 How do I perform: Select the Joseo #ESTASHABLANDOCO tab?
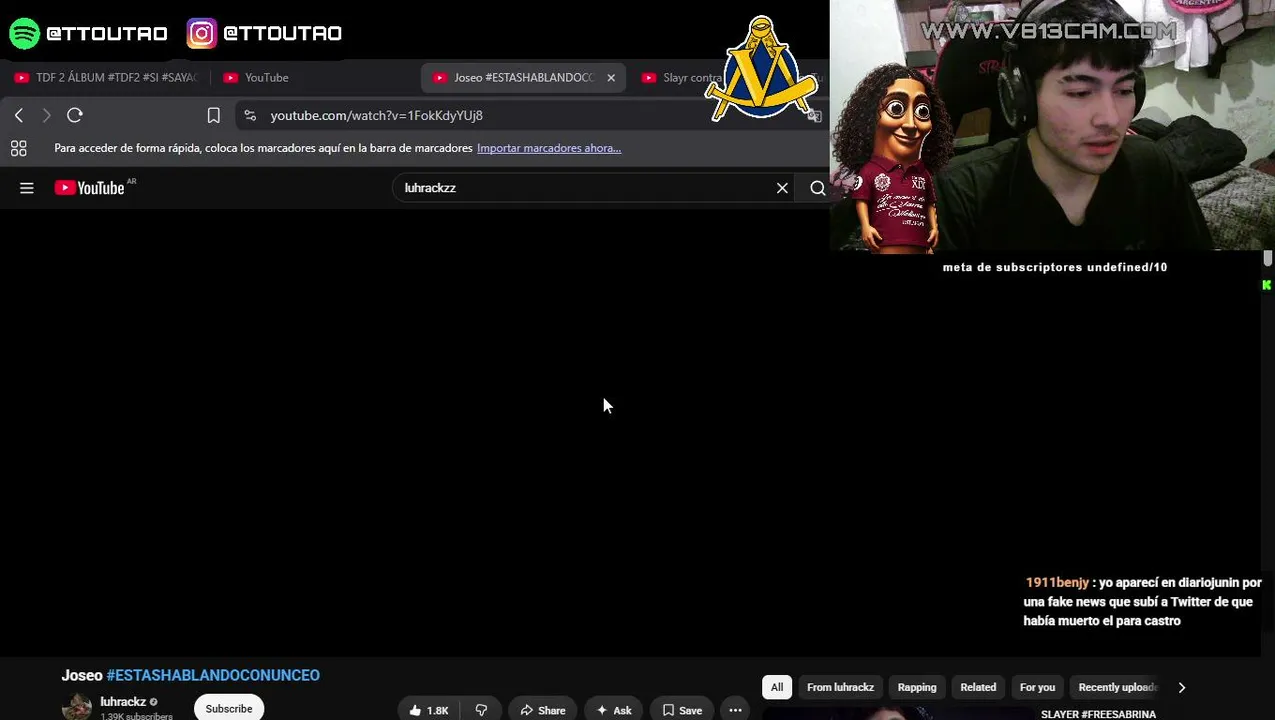point(522,78)
